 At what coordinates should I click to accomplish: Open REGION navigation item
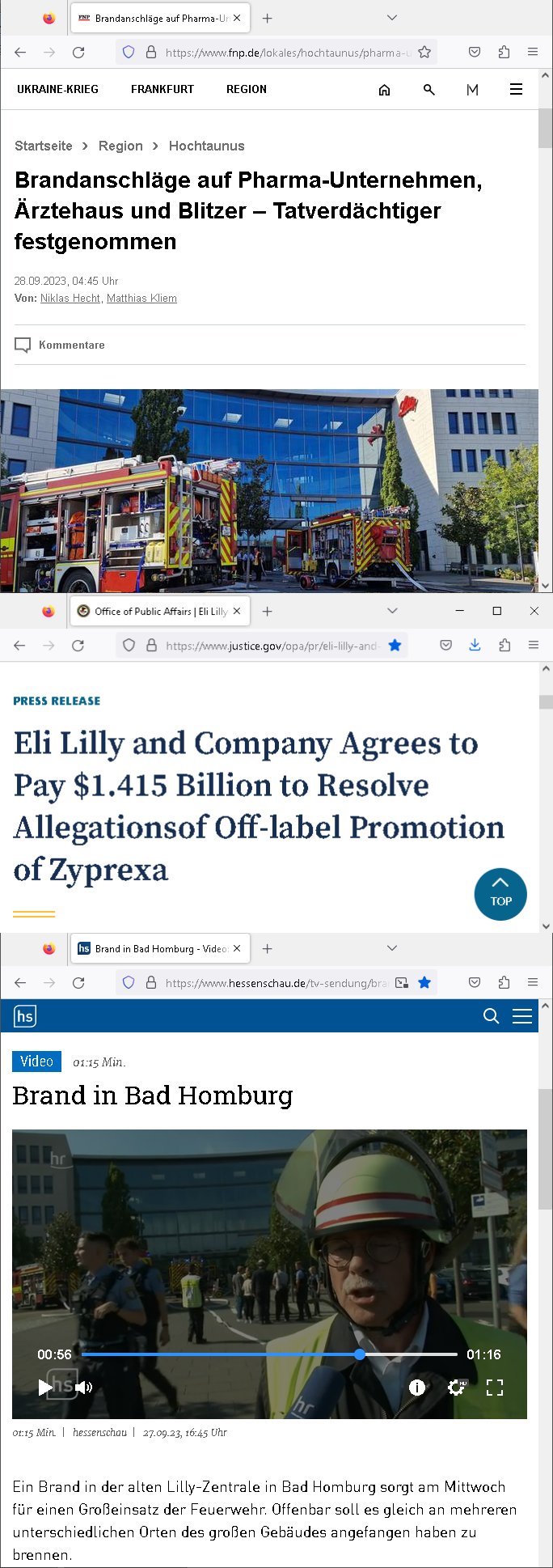(x=247, y=90)
